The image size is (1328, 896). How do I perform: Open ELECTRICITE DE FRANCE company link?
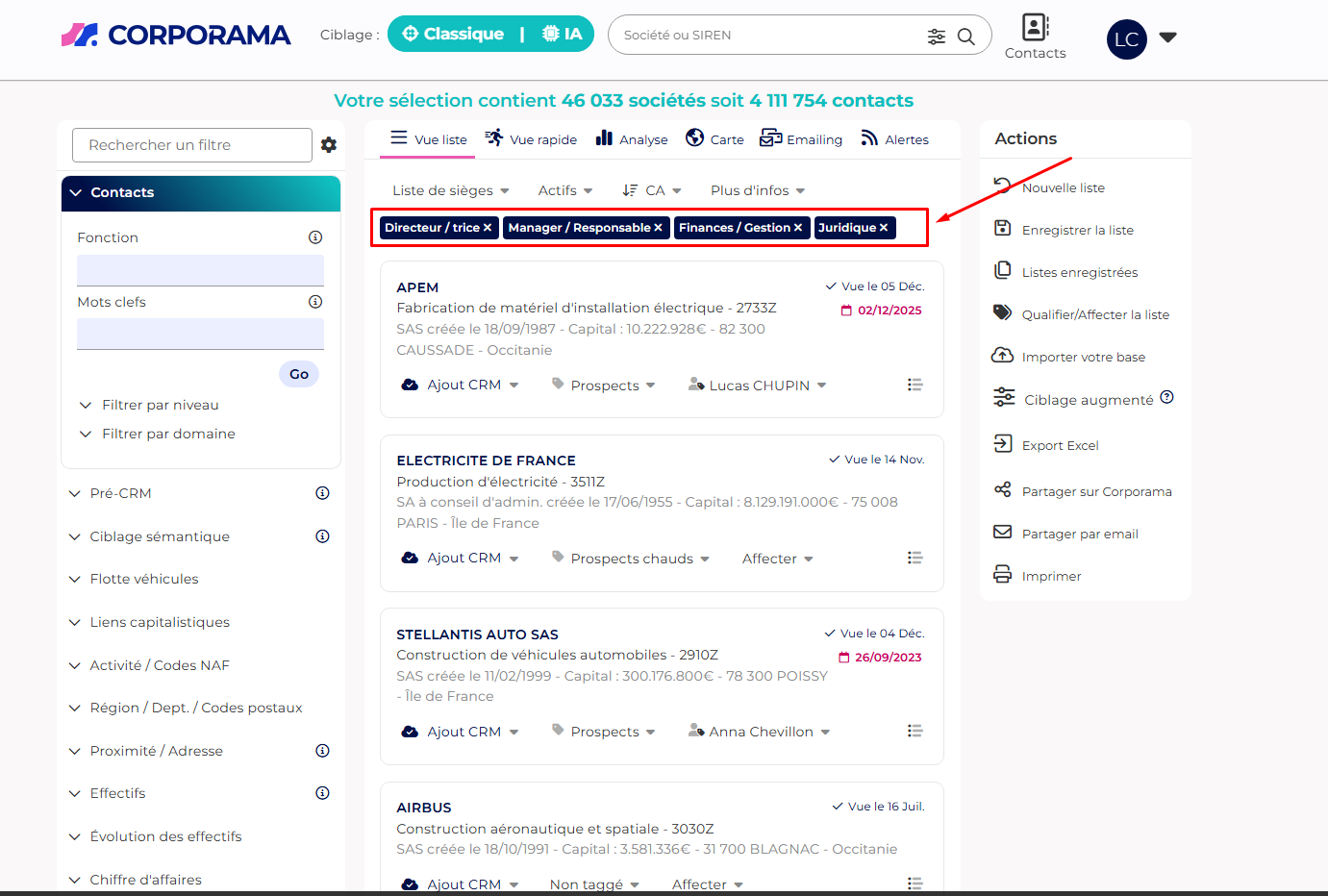tap(486, 460)
